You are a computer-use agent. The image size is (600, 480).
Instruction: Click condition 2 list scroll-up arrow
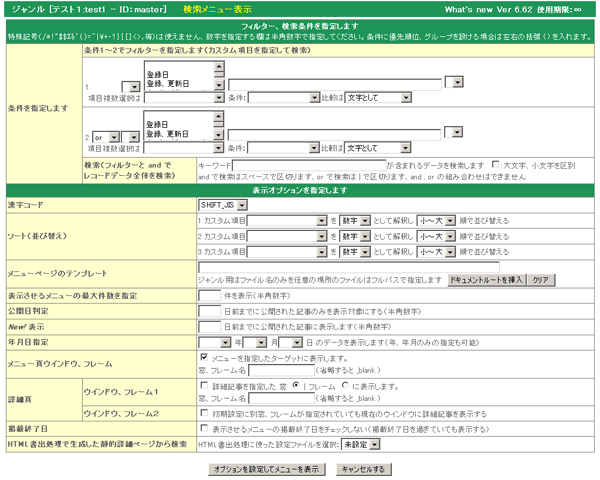click(218, 116)
